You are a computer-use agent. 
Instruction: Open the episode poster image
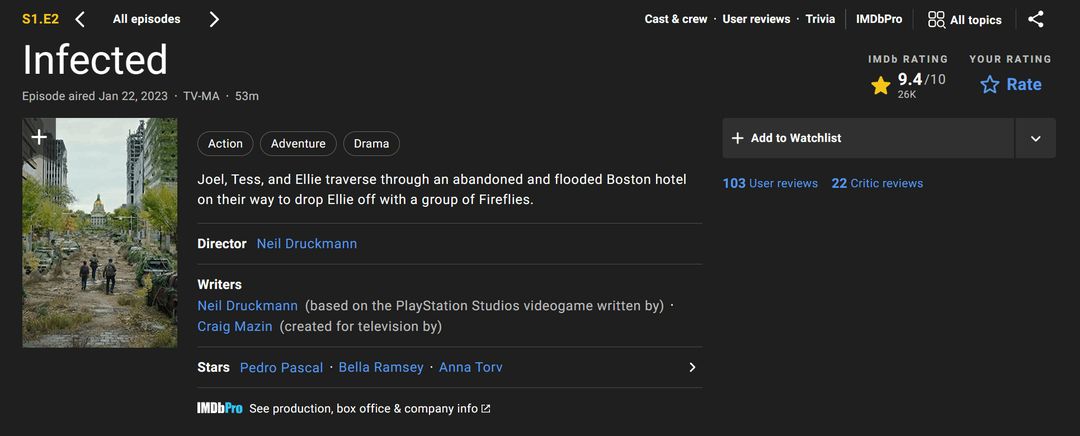100,233
